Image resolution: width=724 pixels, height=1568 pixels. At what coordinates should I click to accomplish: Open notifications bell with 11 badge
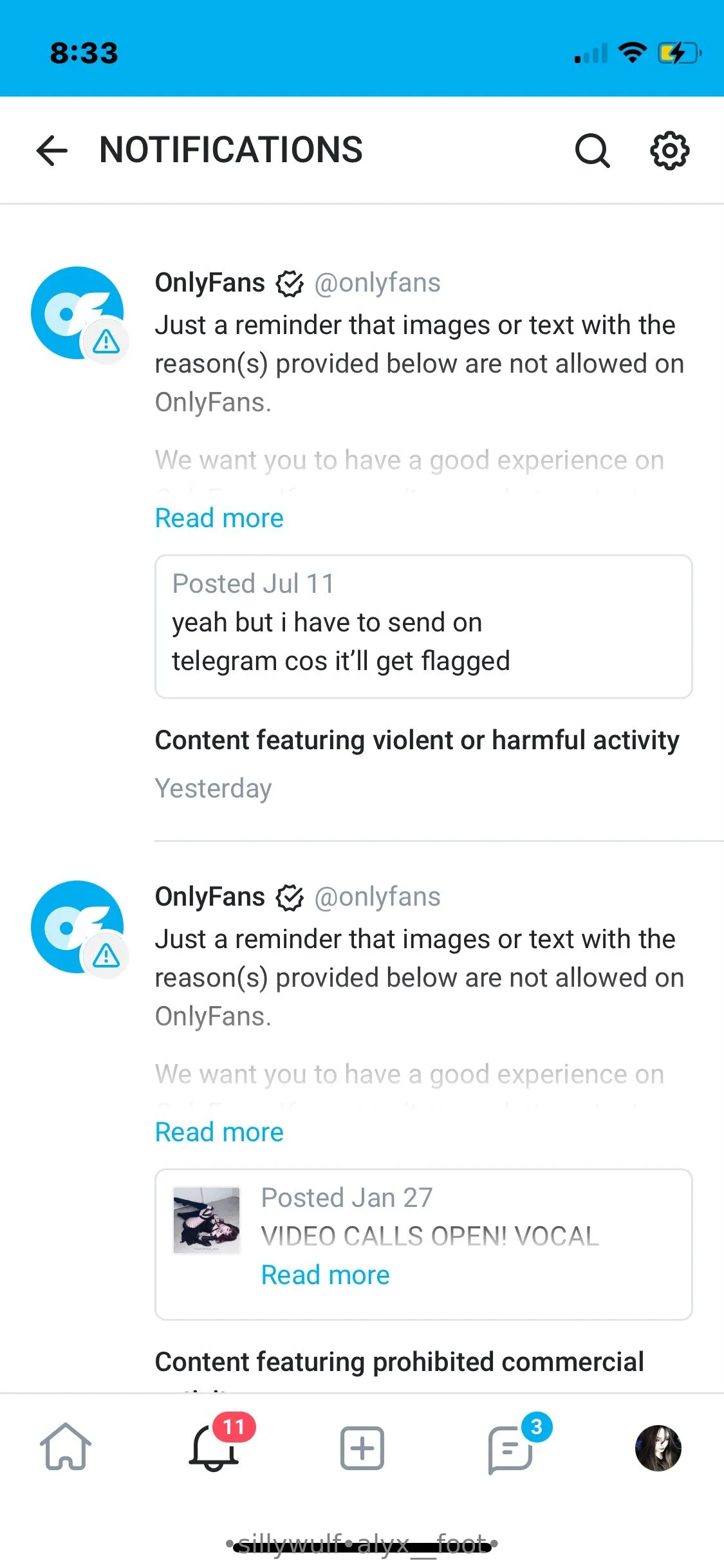[x=215, y=1447]
